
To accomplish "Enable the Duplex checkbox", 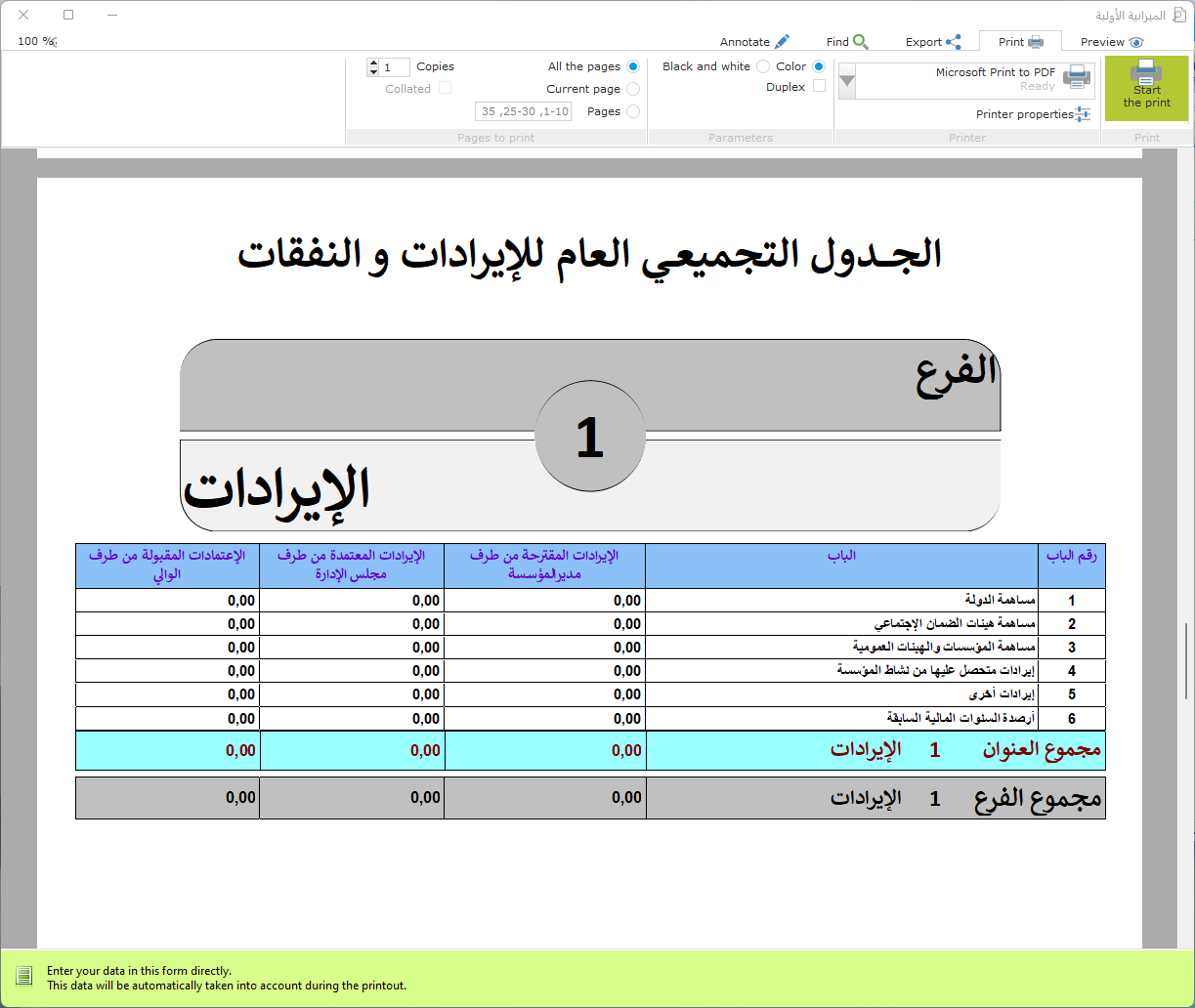I will (819, 86).
